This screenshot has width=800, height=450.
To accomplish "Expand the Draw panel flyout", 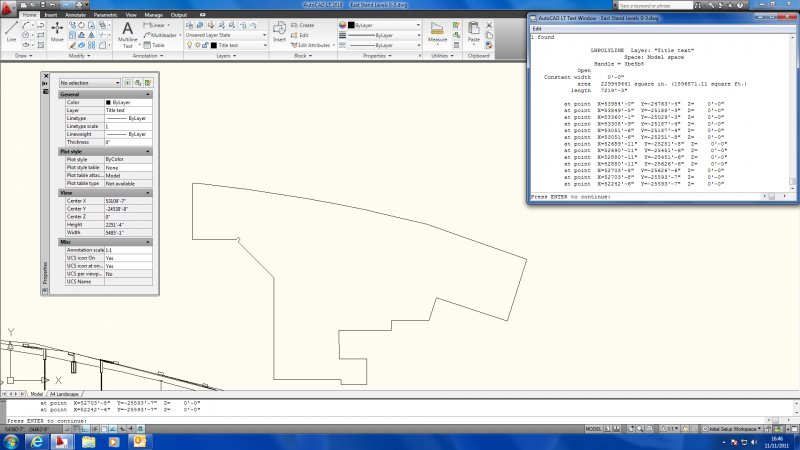I will pyautogui.click(x=23, y=56).
